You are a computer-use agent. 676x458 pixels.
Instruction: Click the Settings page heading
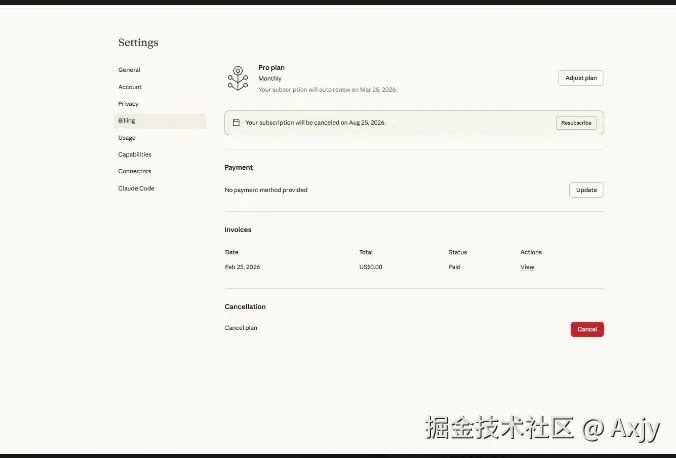pyautogui.click(x=138, y=42)
